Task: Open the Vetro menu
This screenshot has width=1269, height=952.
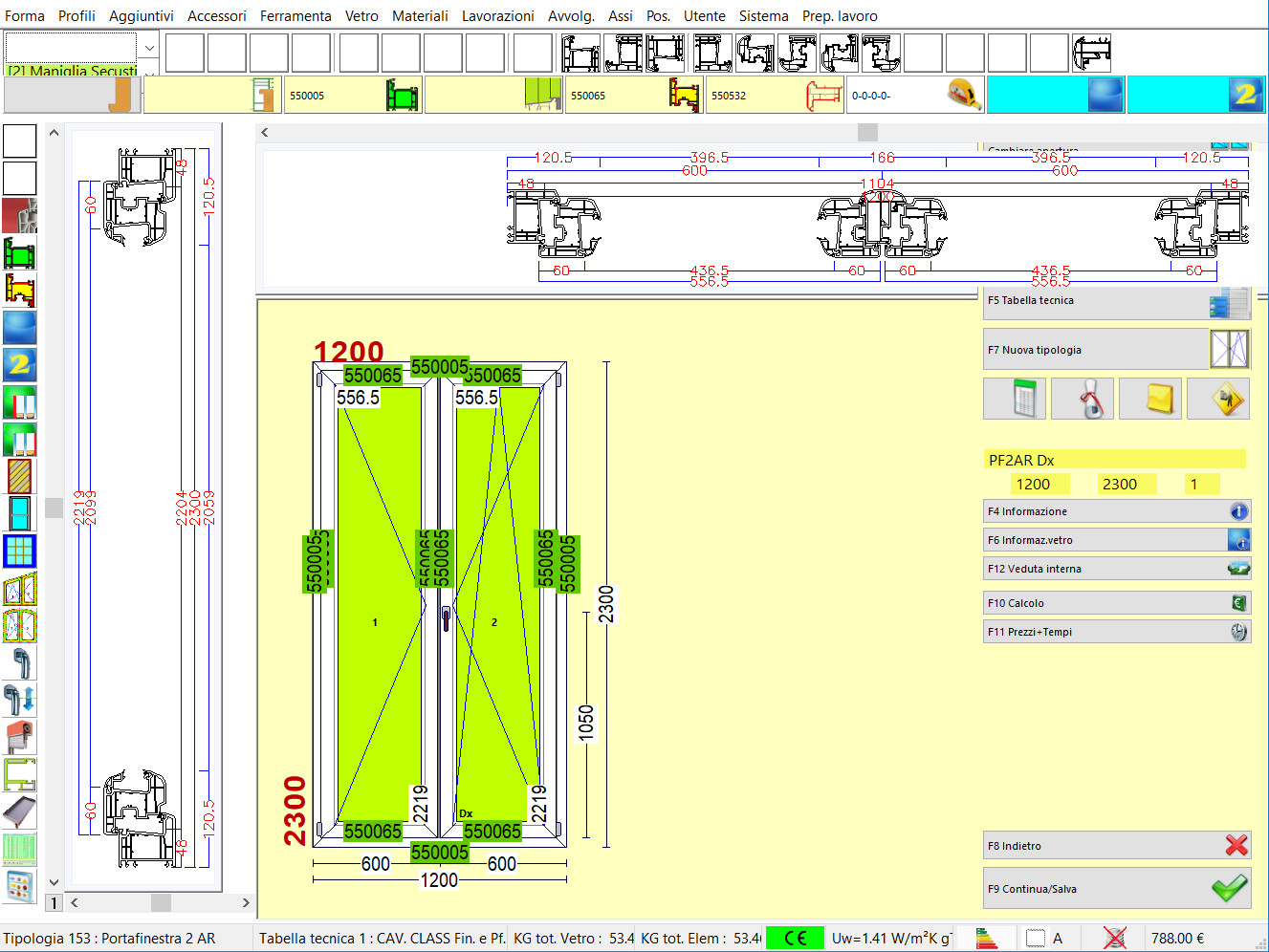Action: [361, 16]
